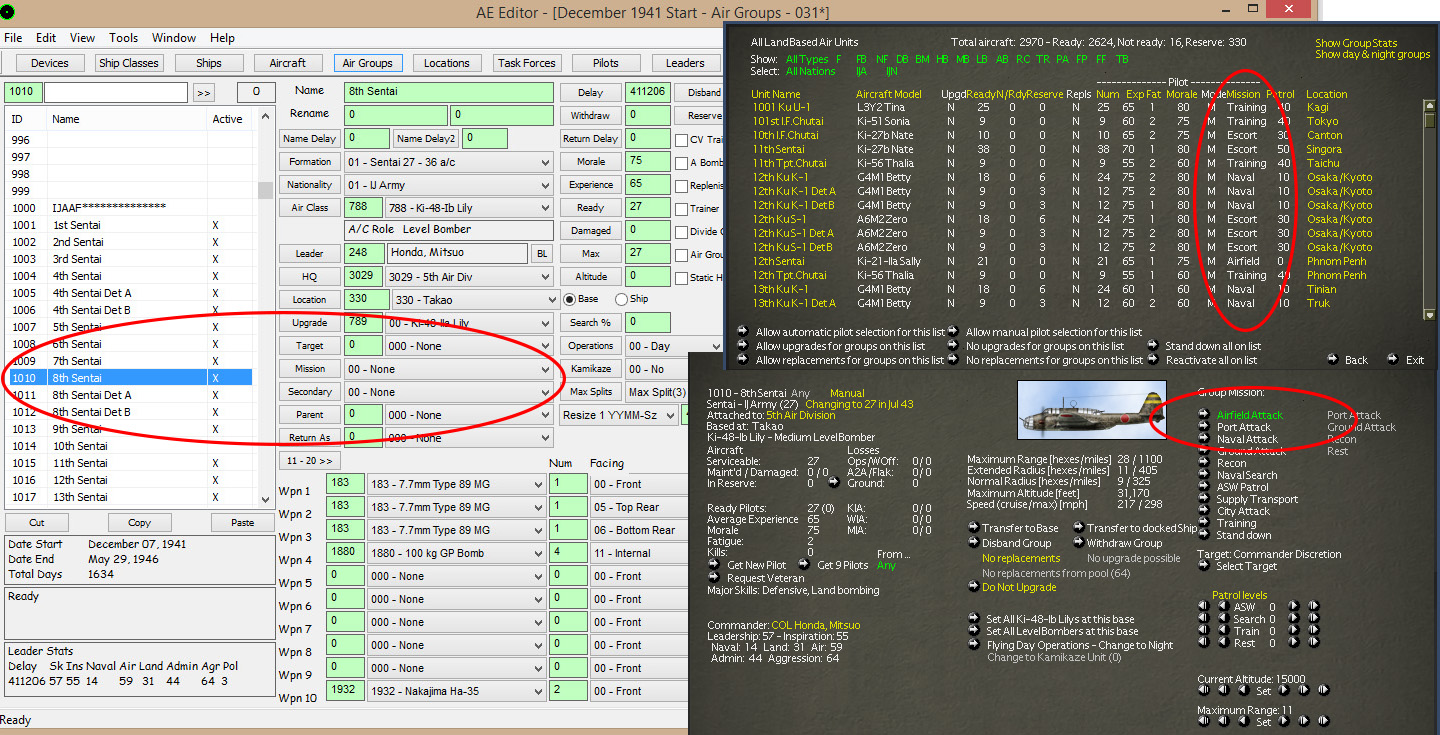Click the BL button beside leader name

[x=542, y=253]
